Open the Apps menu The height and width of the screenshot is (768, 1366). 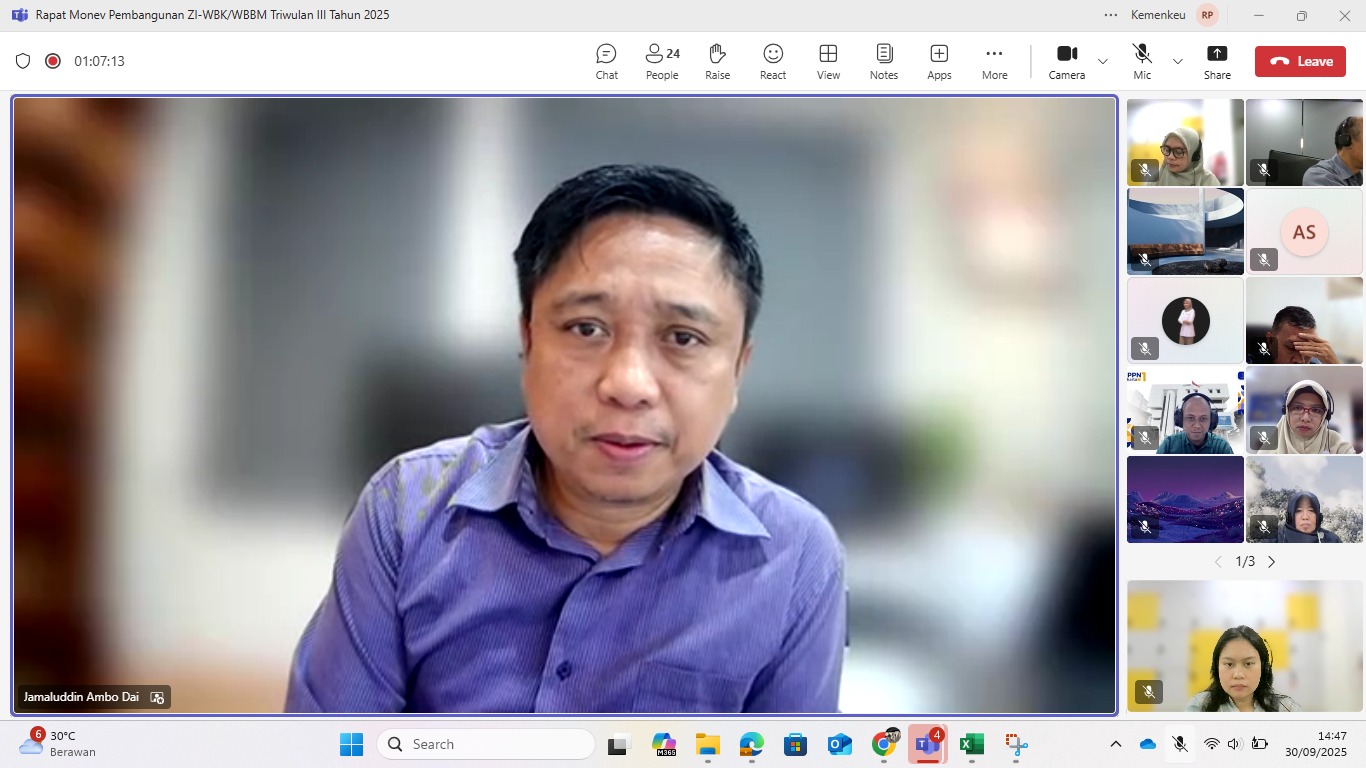coord(939,61)
